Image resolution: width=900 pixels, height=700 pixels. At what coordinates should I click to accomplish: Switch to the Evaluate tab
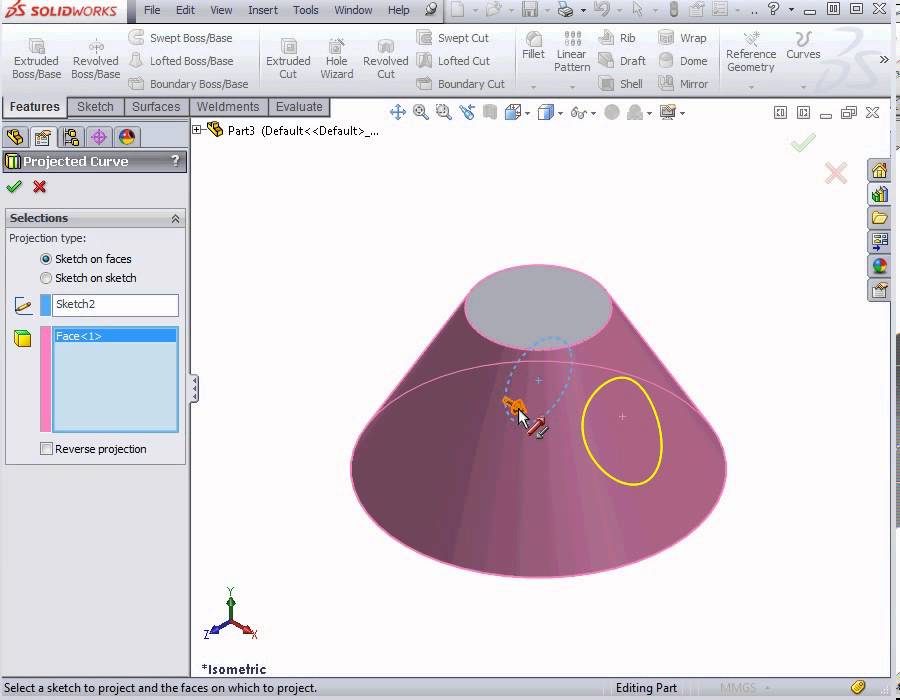[x=299, y=107]
